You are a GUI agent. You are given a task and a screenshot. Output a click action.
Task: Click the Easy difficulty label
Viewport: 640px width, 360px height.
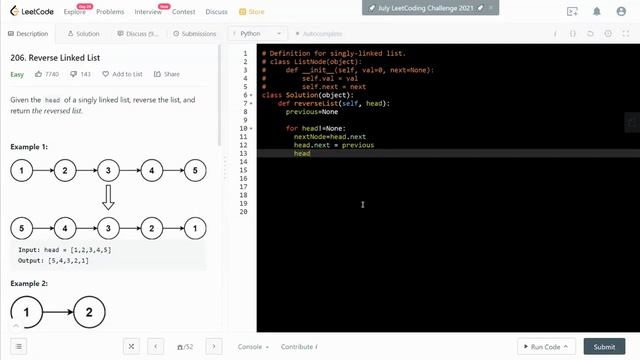click(17, 74)
